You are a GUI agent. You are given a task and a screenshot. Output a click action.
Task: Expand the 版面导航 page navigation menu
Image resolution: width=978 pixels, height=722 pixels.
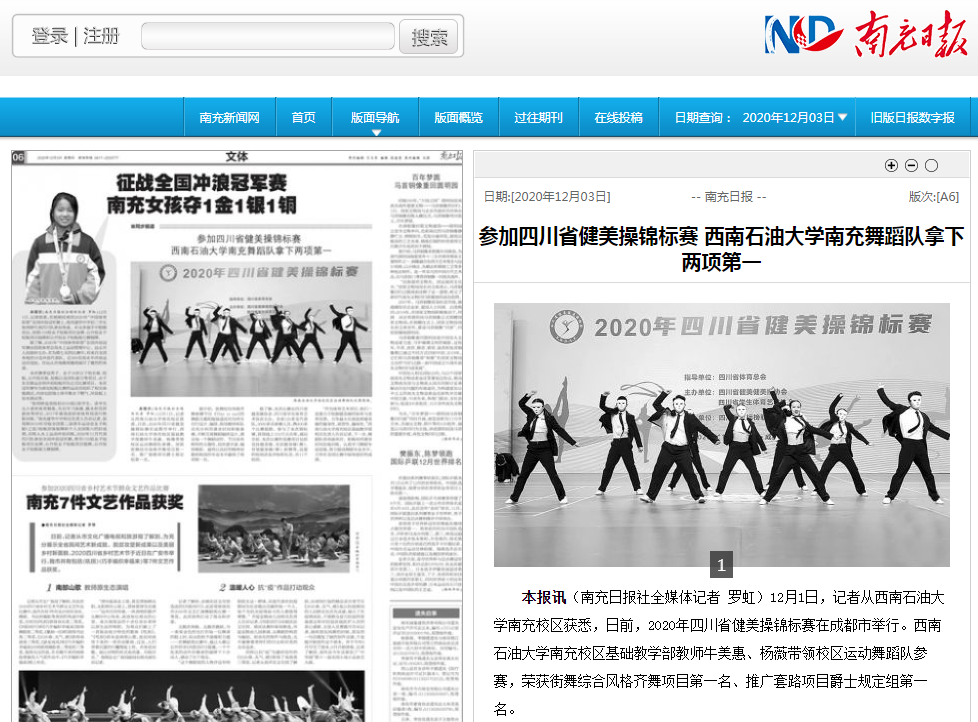coord(375,118)
